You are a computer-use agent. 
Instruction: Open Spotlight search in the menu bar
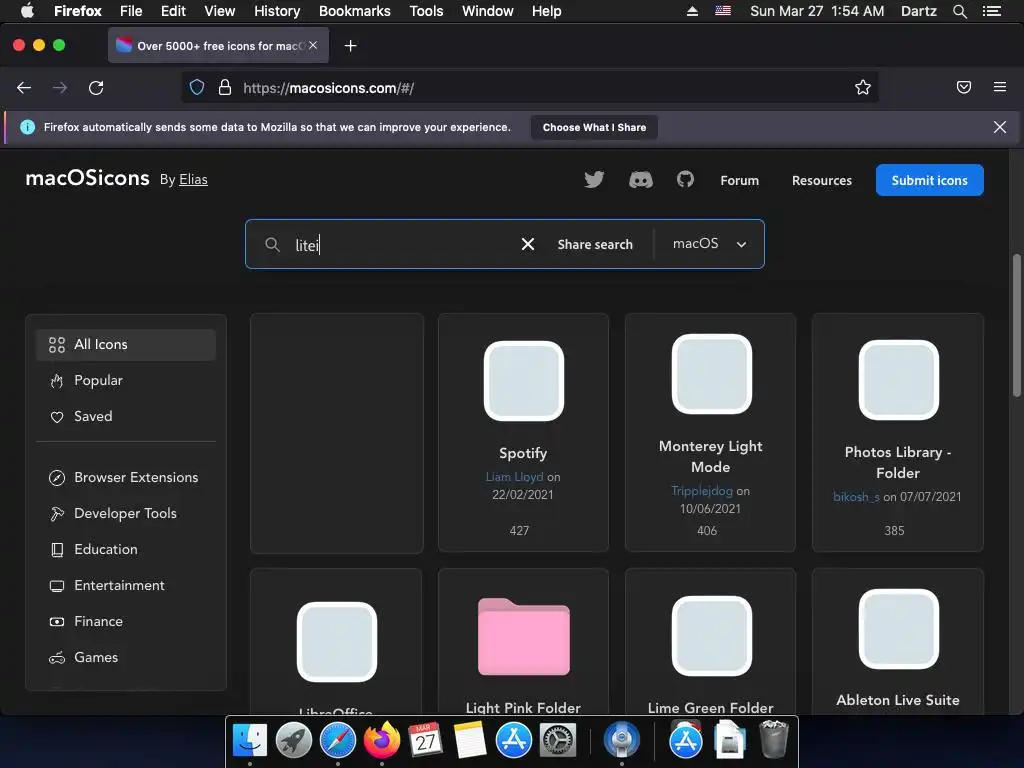coord(959,11)
